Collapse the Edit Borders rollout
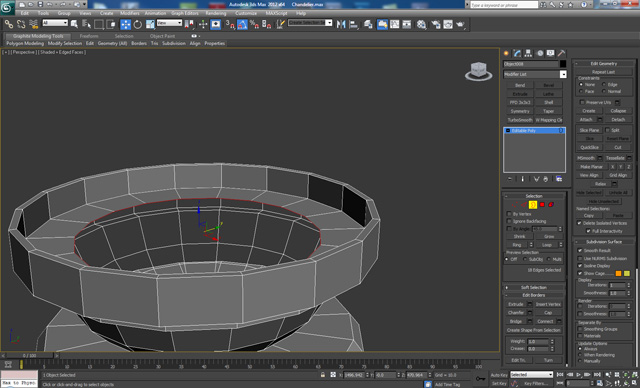 (x=533, y=295)
